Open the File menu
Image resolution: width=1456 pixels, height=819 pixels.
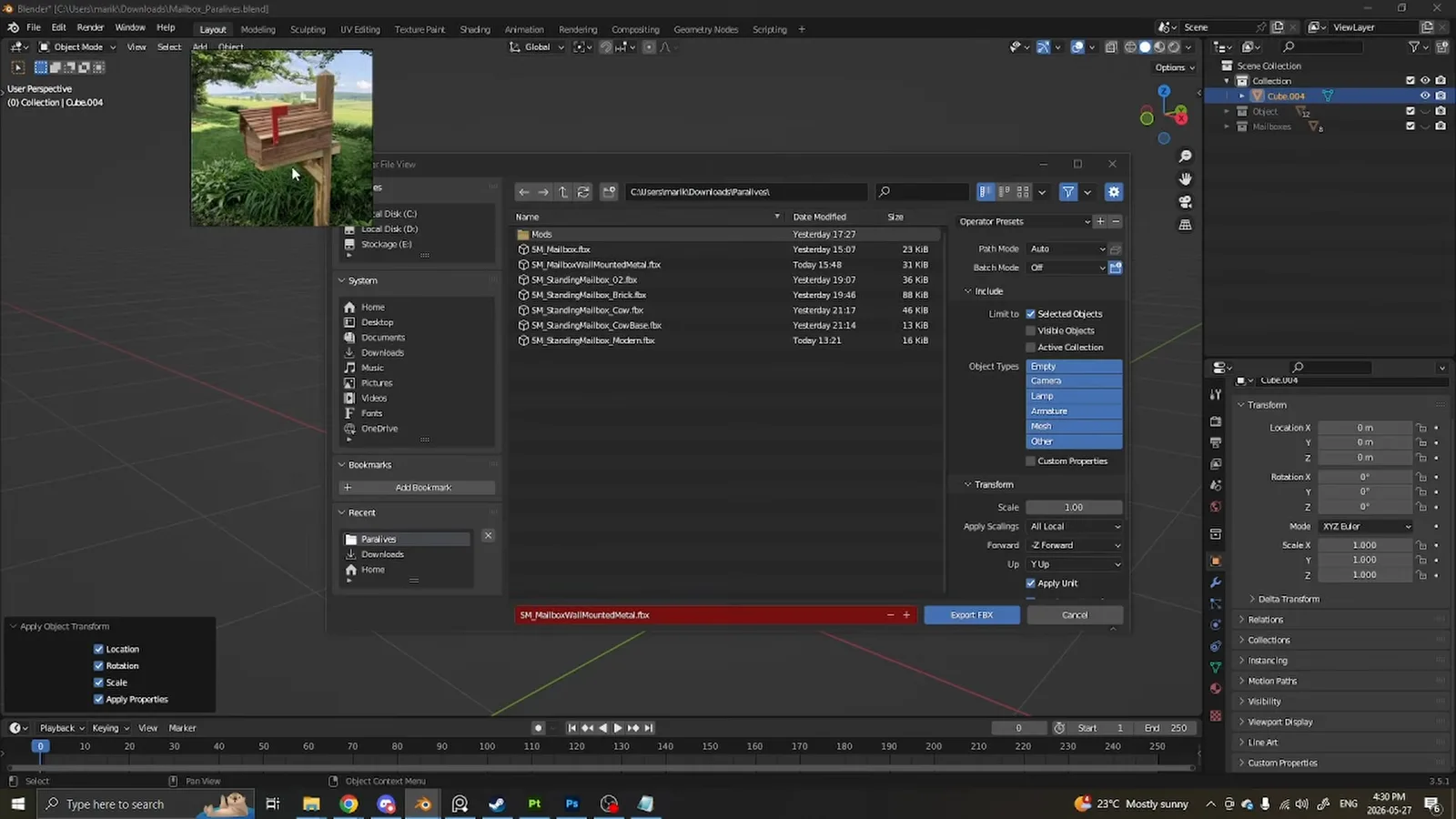coord(34,28)
